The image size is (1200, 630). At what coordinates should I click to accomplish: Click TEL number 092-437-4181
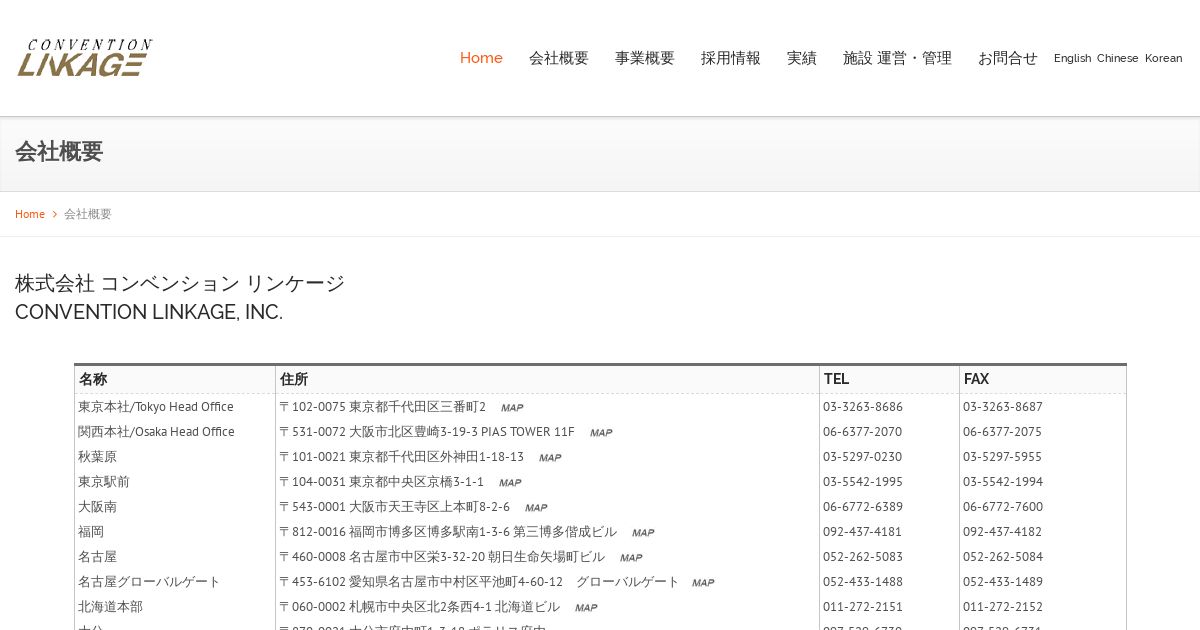pyautogui.click(x=863, y=532)
